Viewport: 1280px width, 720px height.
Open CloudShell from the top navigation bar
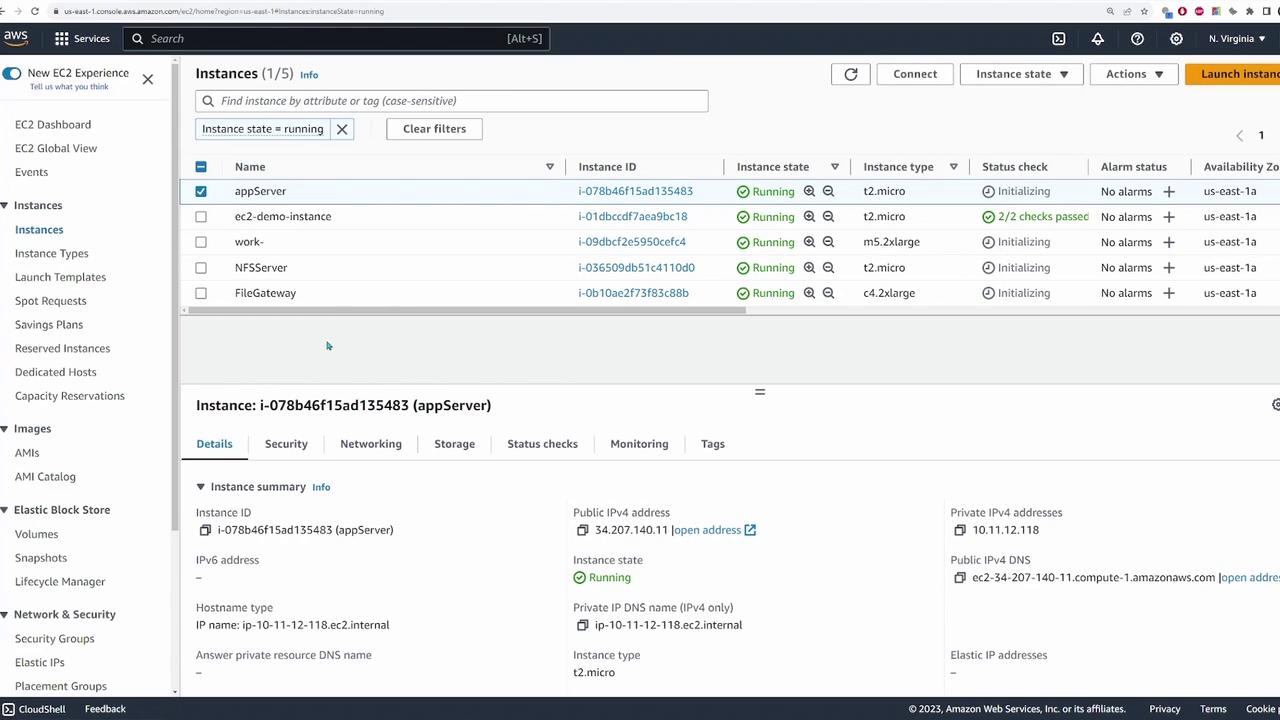(1058, 39)
